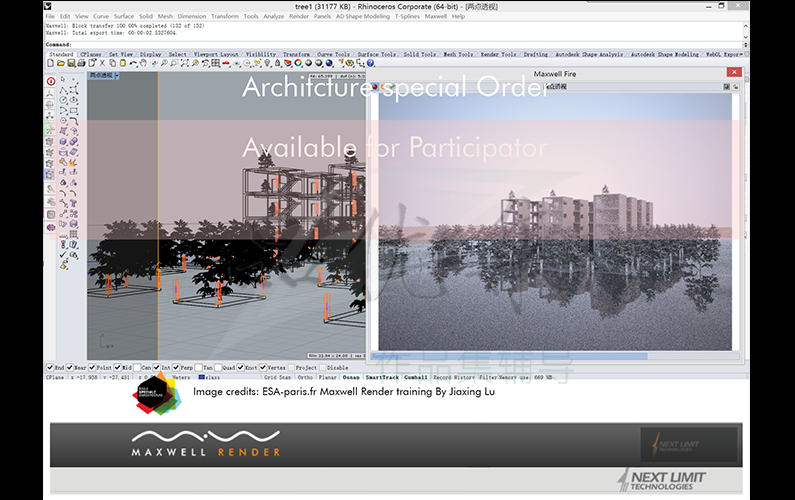Viewport: 795px width, 500px height.
Task: Click the checkmark icon in left toolbar
Action: [63, 255]
